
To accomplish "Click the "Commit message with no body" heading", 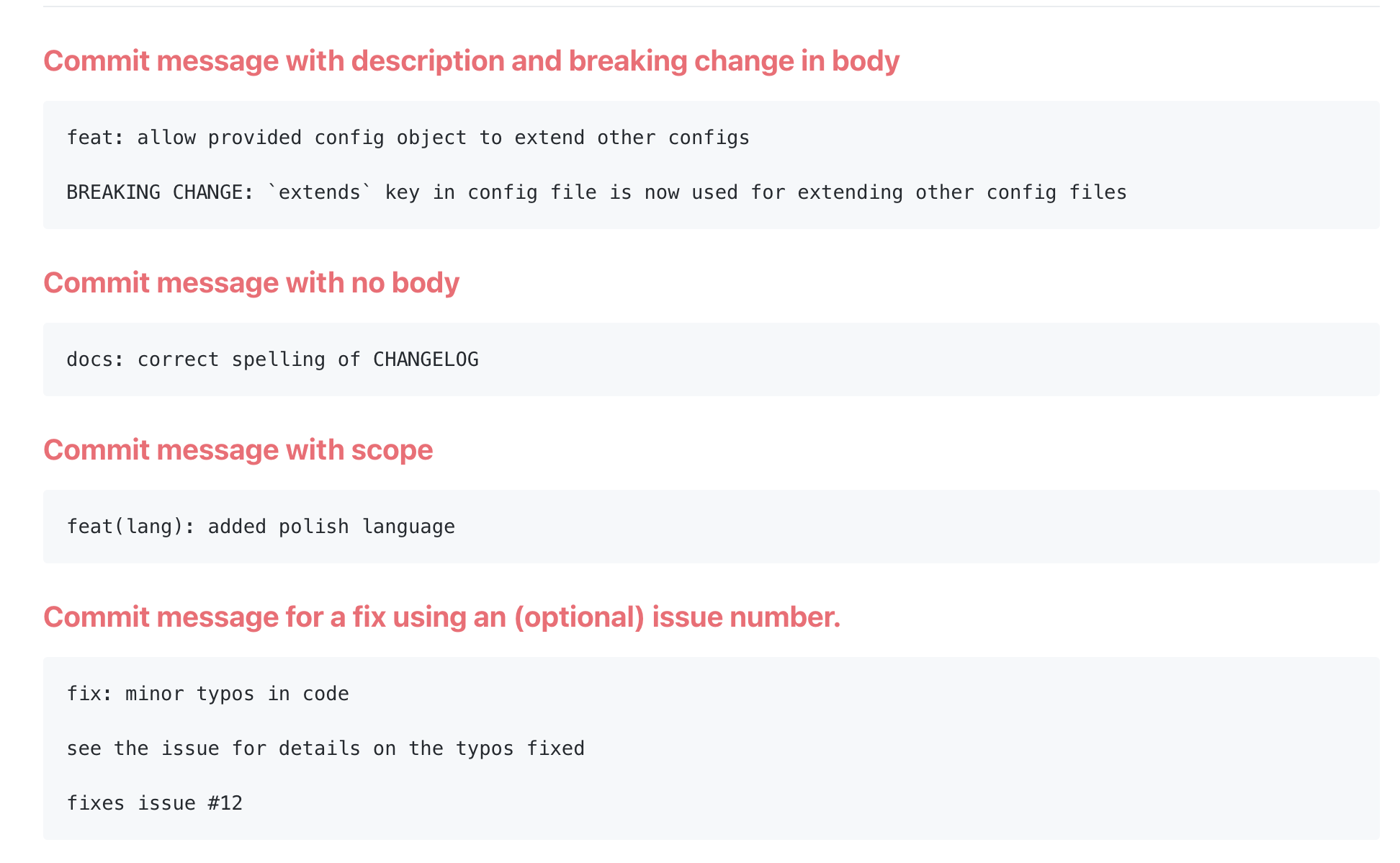I will click(x=251, y=283).
